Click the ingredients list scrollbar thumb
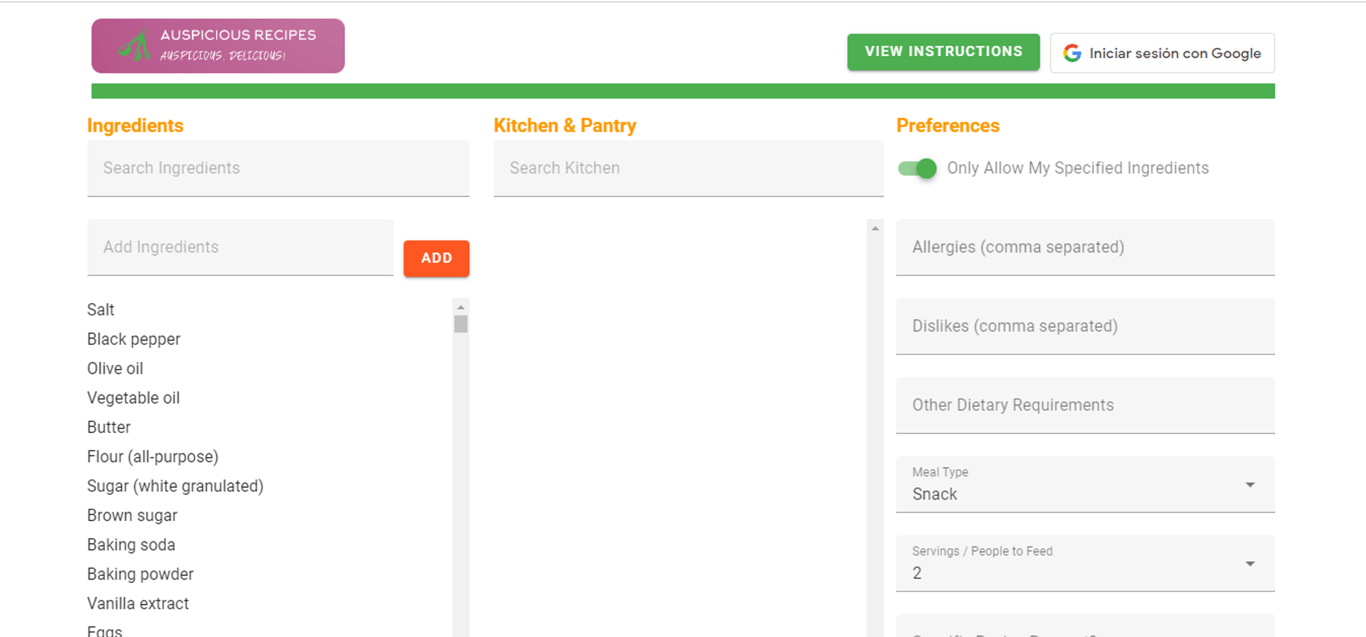1366x637 pixels. click(461, 324)
